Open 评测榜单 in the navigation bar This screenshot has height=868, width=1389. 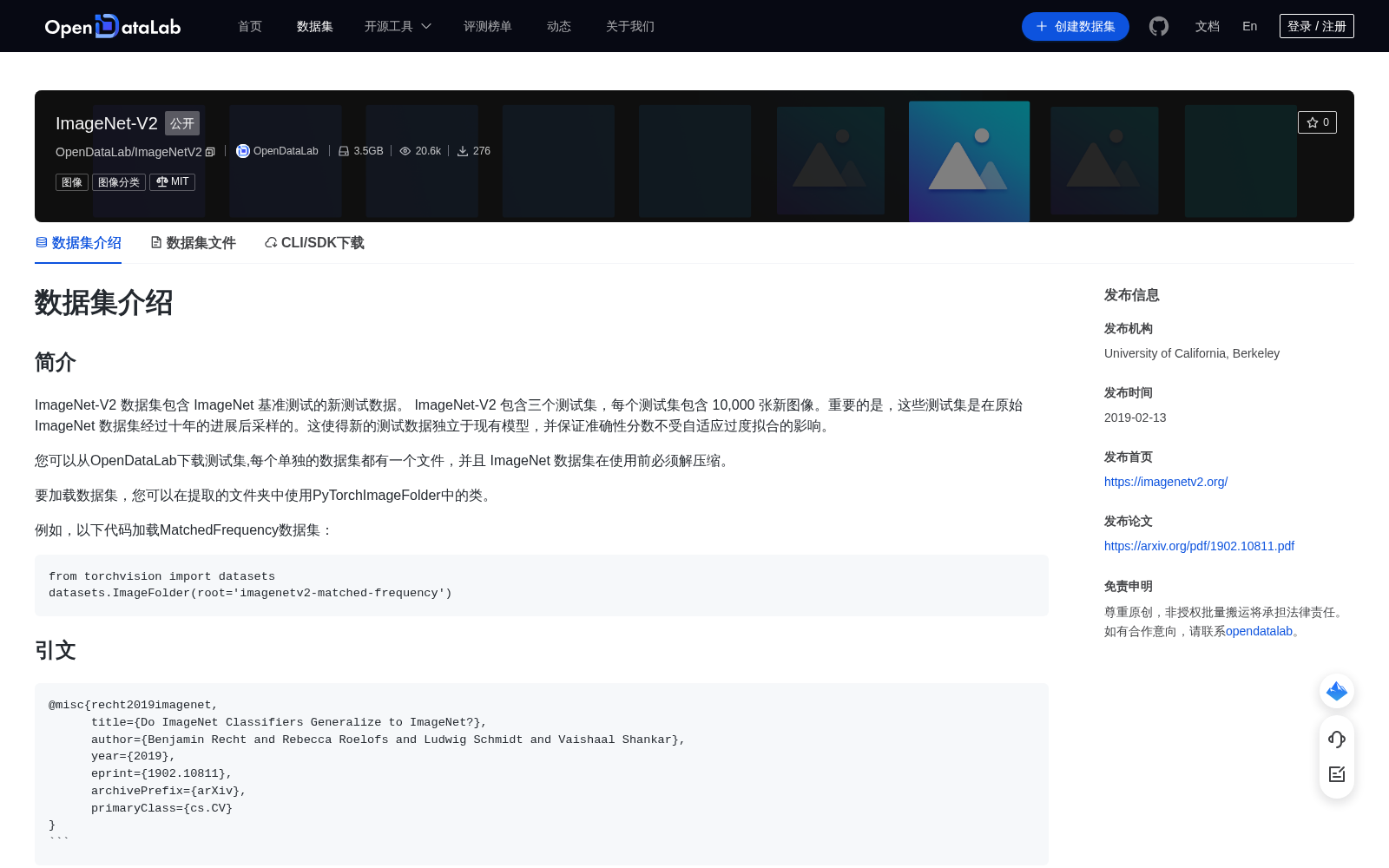[488, 26]
